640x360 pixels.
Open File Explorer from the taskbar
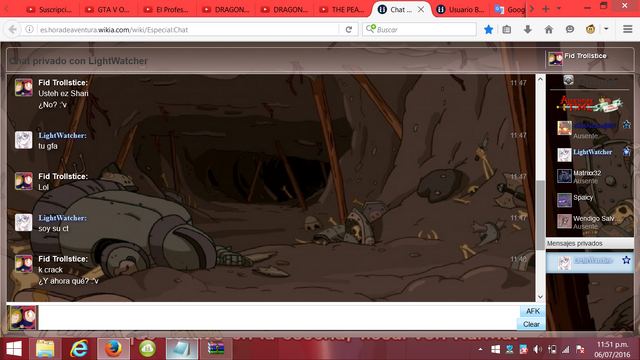tap(45, 349)
